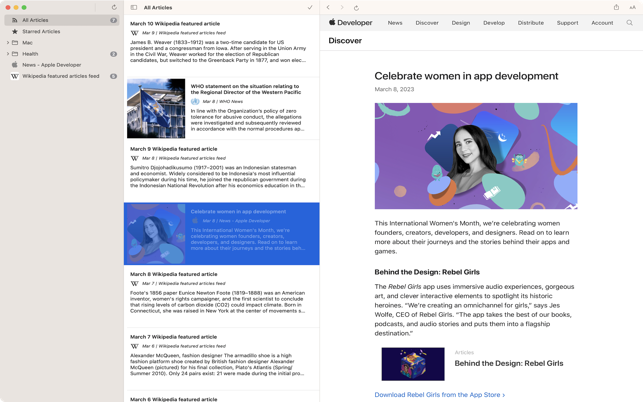Click Wikipedia icon on March 8 article
Viewport: 643px width, 402px height.
click(x=134, y=283)
